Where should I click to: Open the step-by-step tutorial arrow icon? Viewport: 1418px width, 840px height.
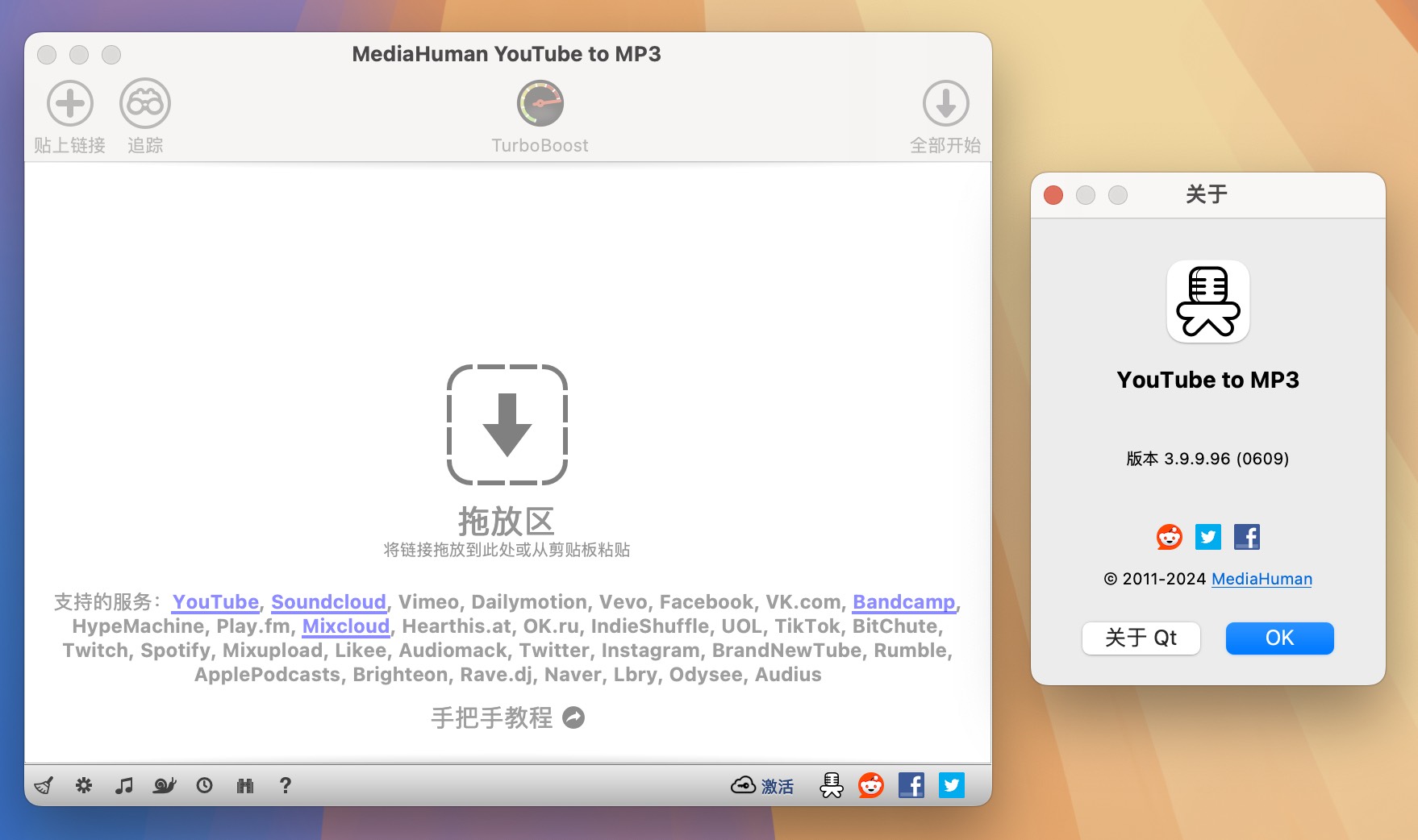click(x=573, y=717)
